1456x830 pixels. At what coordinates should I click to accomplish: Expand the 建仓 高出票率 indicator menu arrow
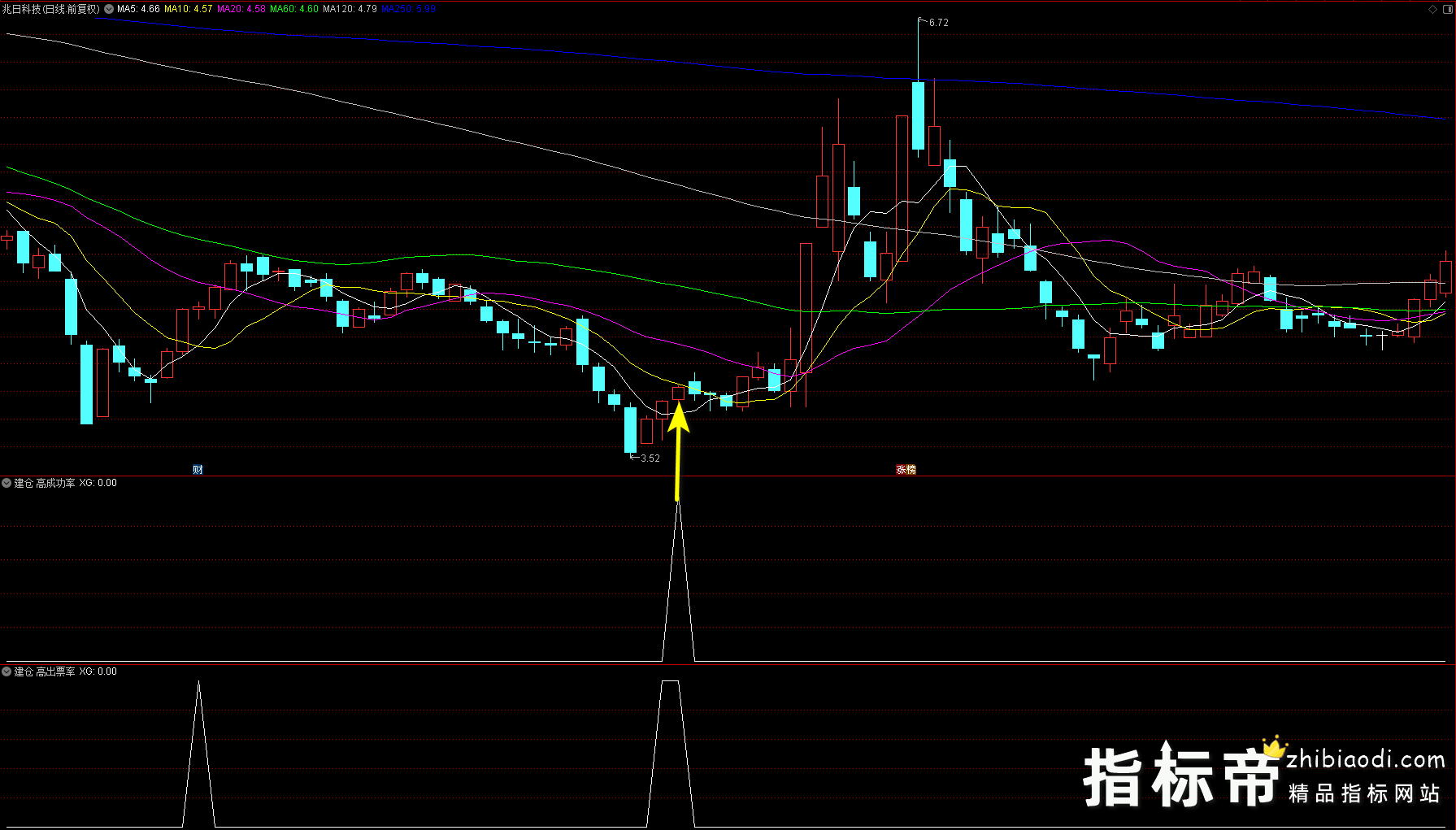click(7, 671)
